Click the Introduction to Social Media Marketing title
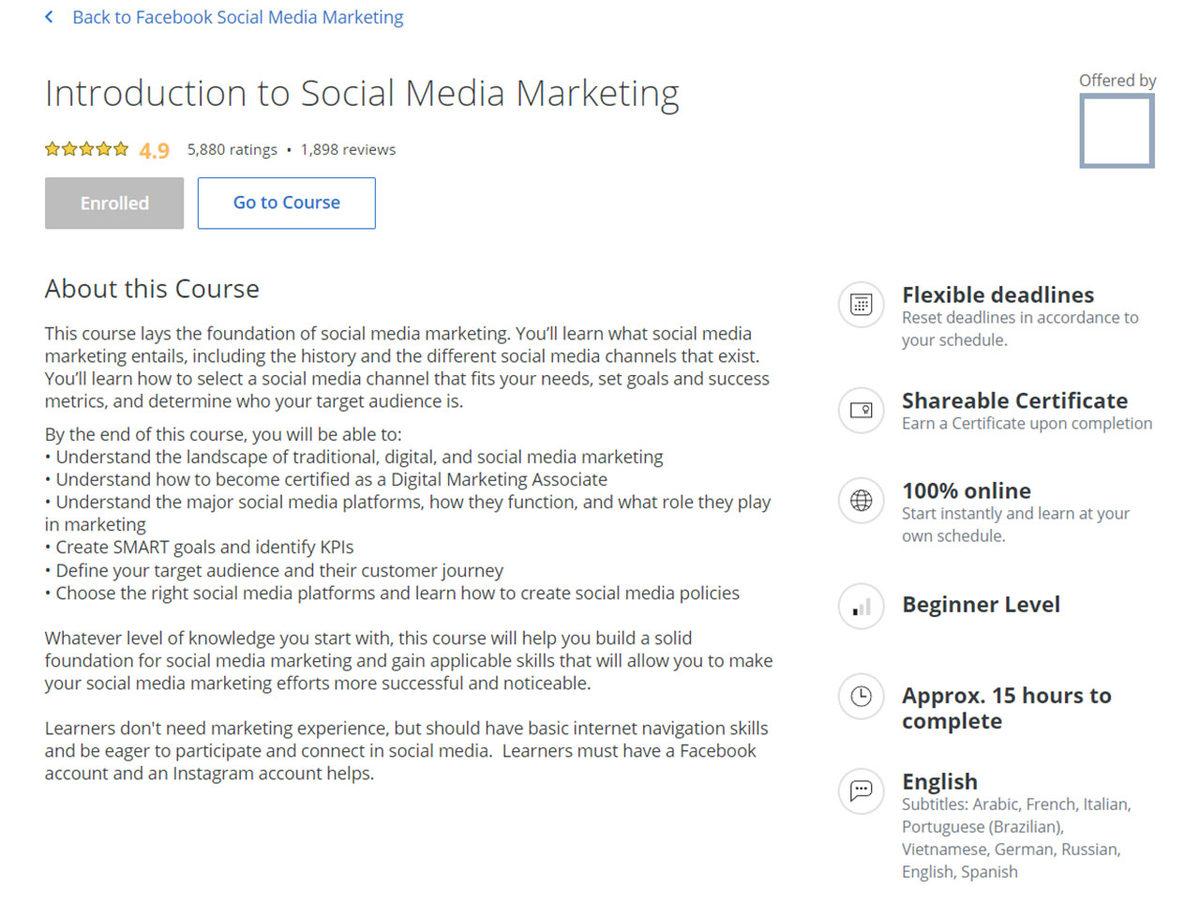 362,94
